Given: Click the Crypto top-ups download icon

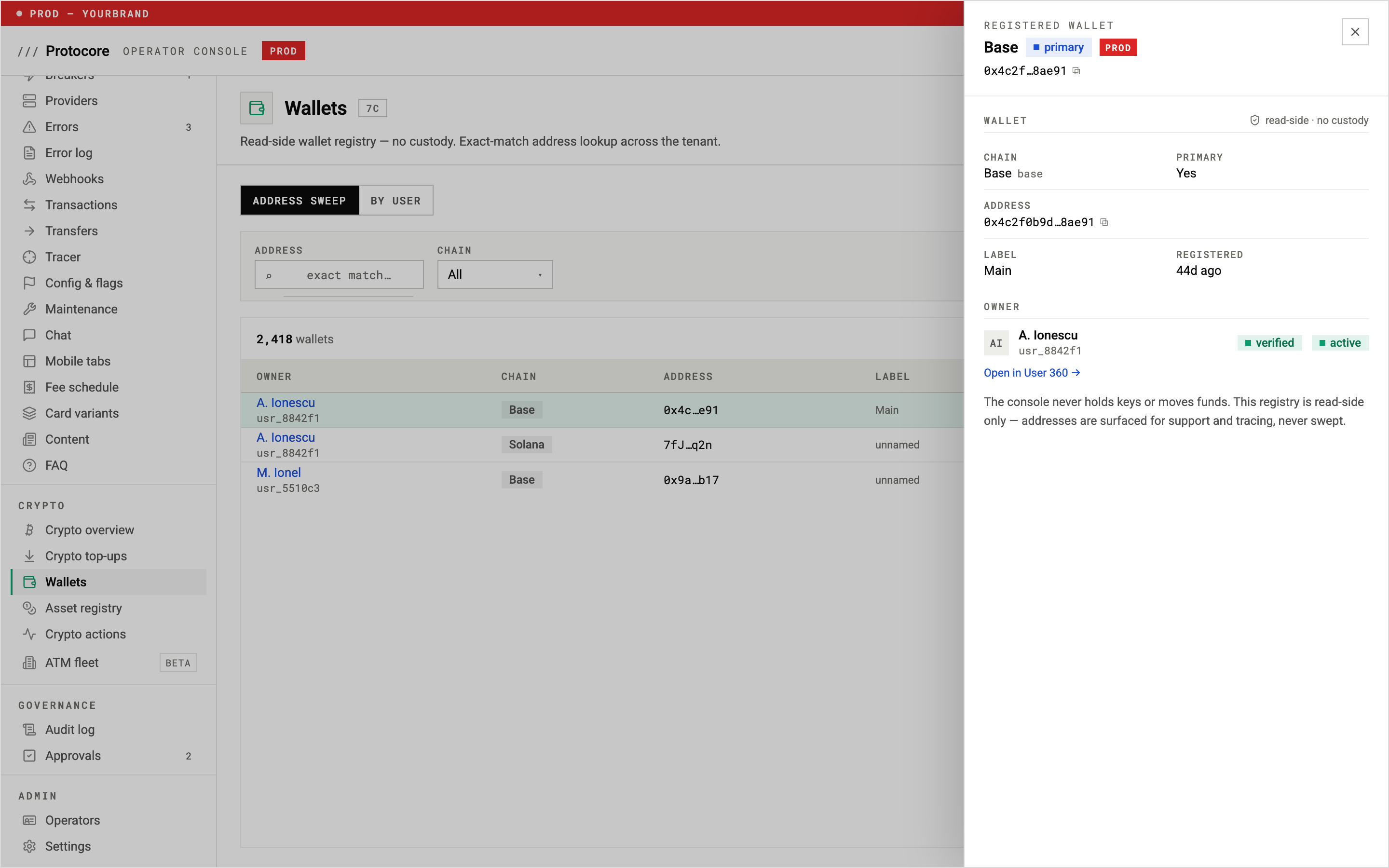Looking at the screenshot, I should click(29, 556).
